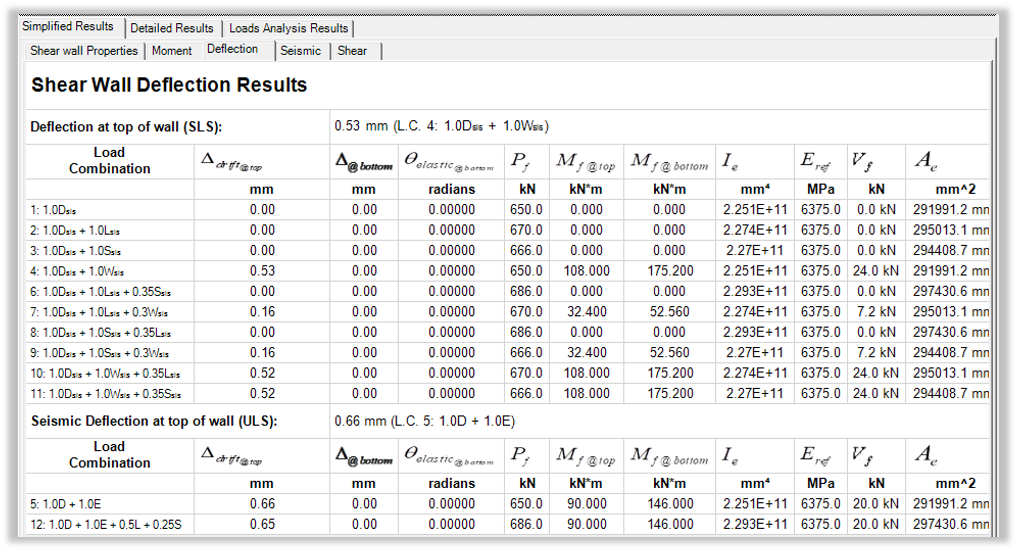Open the Loads Analysis Results tab
This screenshot has width=1016, height=552.
[288, 28]
